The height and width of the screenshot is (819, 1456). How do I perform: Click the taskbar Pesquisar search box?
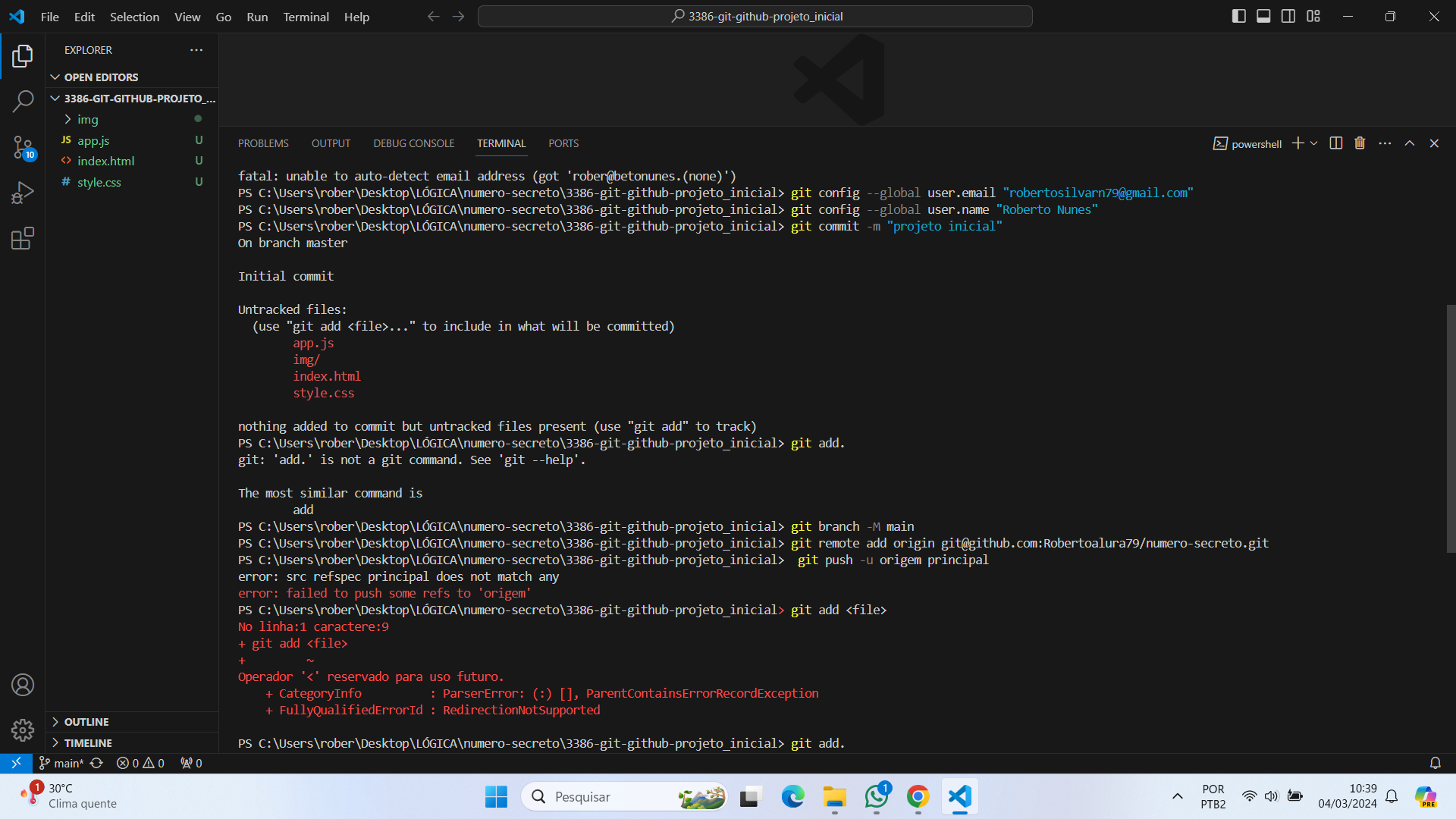tap(624, 796)
